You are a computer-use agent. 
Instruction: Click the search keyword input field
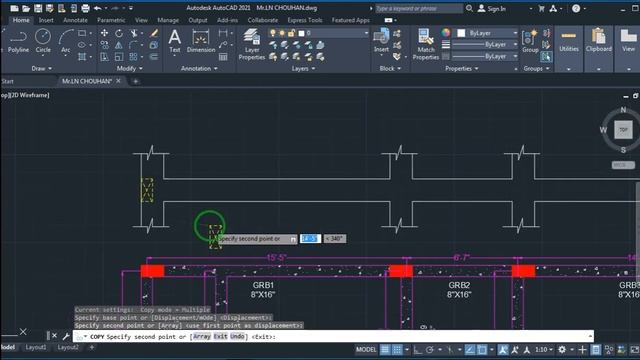419,9
